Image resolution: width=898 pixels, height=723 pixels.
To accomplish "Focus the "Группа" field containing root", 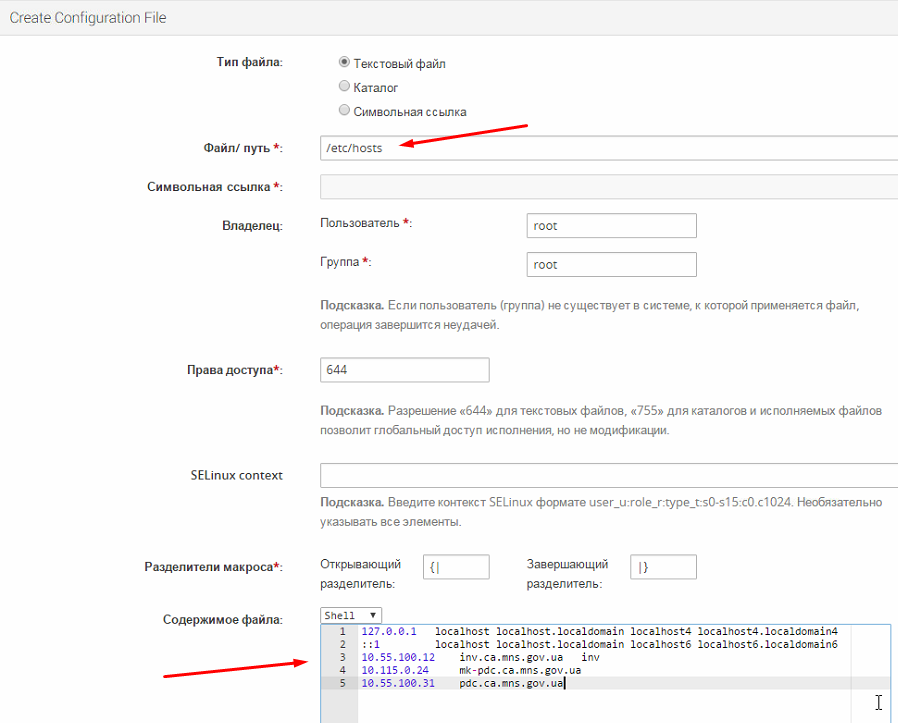I will pyautogui.click(x=611, y=265).
